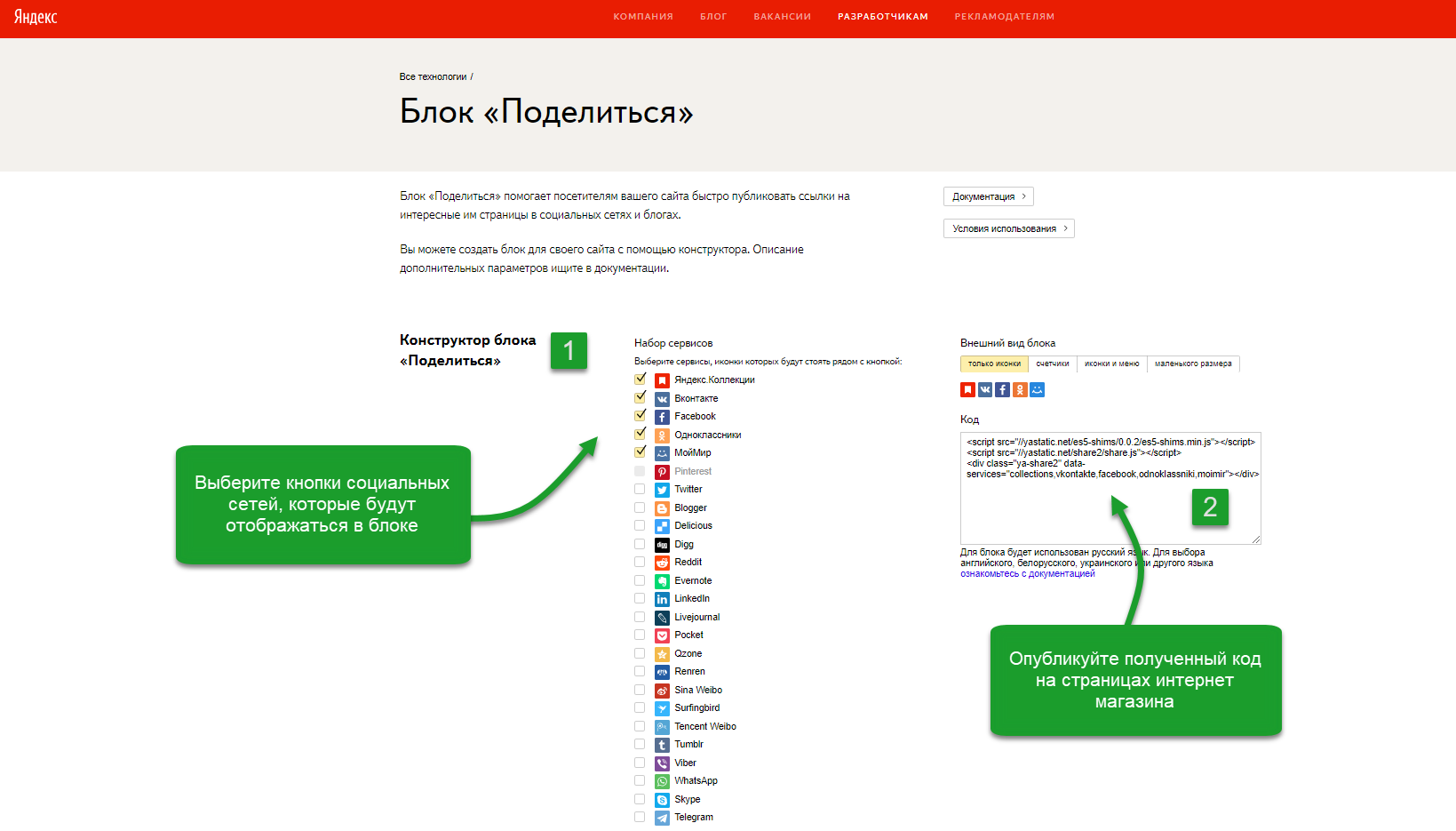This screenshot has height=831, width=1456.
Task: Click the Blogger icon in the services list
Action: coord(662,508)
